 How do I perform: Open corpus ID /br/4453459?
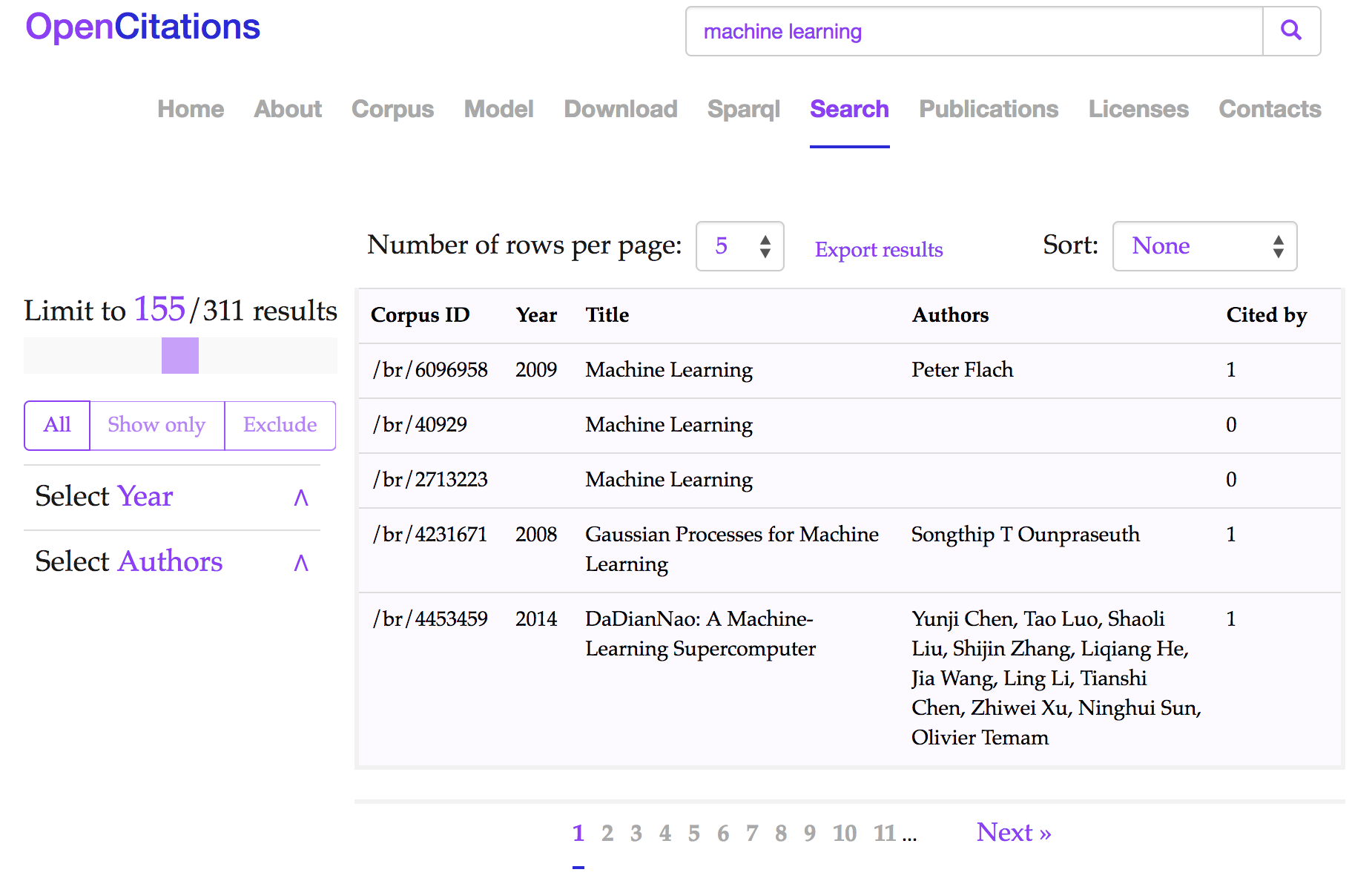click(x=430, y=619)
